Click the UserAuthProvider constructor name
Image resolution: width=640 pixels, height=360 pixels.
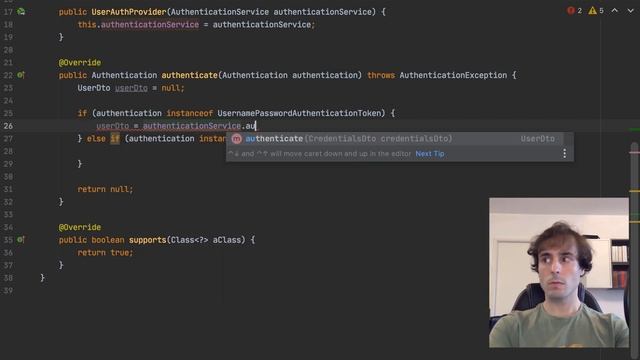click(x=129, y=12)
